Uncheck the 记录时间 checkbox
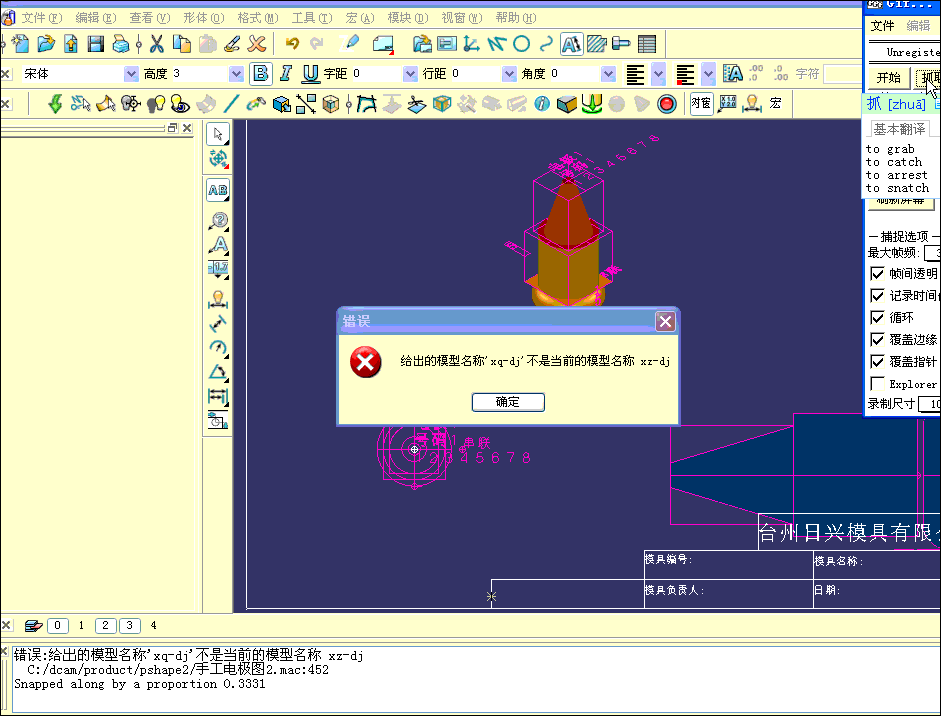The height and width of the screenshot is (716, 941). point(877,295)
